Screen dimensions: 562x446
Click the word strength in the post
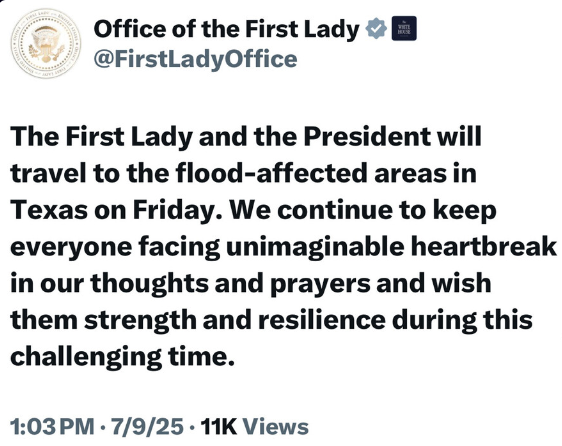pos(140,321)
